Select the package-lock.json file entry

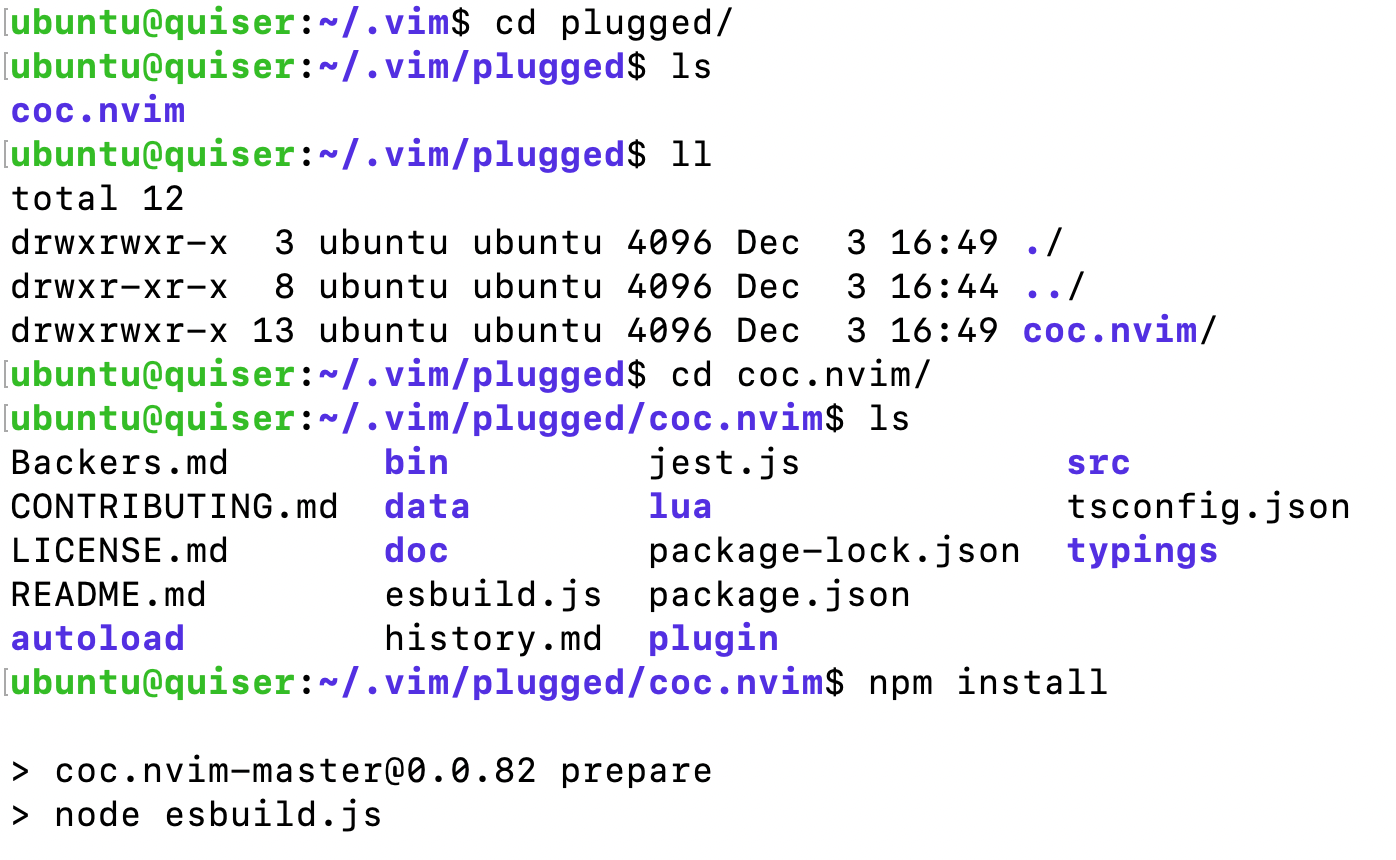(834, 551)
